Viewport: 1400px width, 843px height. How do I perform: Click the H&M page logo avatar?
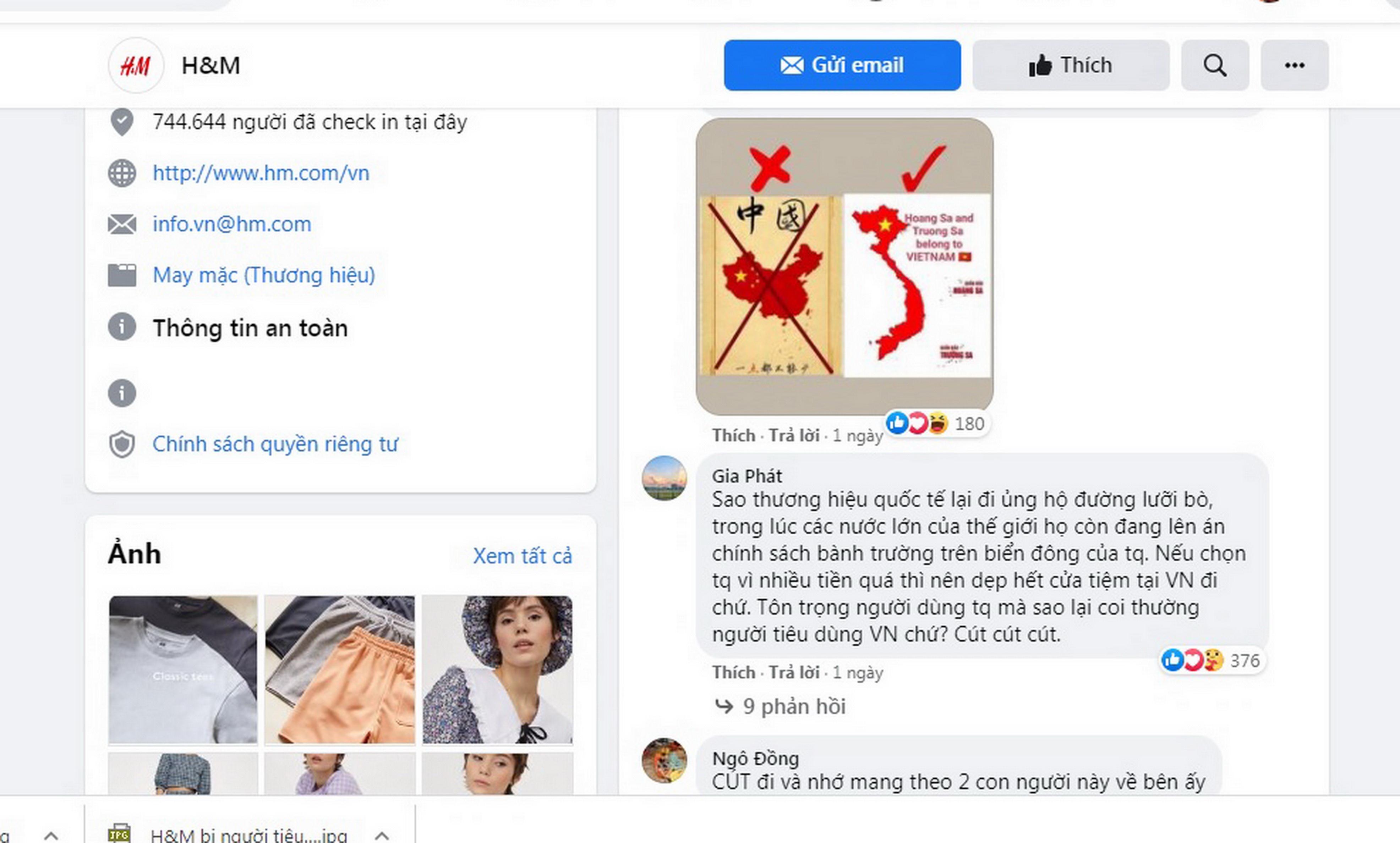tap(136, 66)
